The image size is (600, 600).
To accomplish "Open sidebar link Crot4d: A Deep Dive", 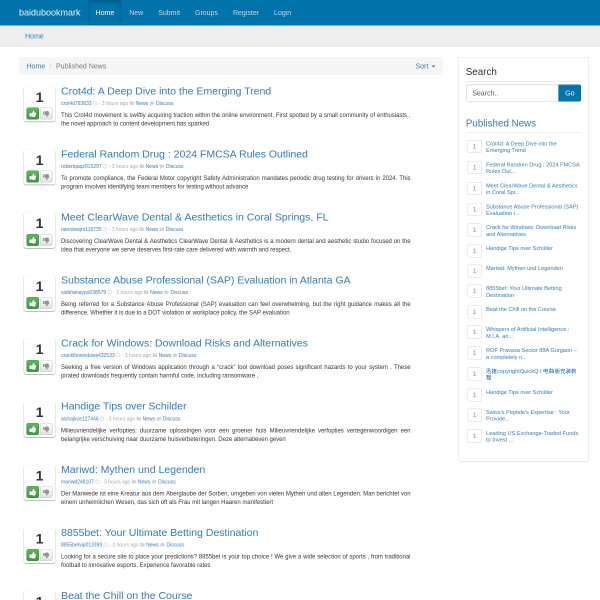I will click(x=521, y=147).
